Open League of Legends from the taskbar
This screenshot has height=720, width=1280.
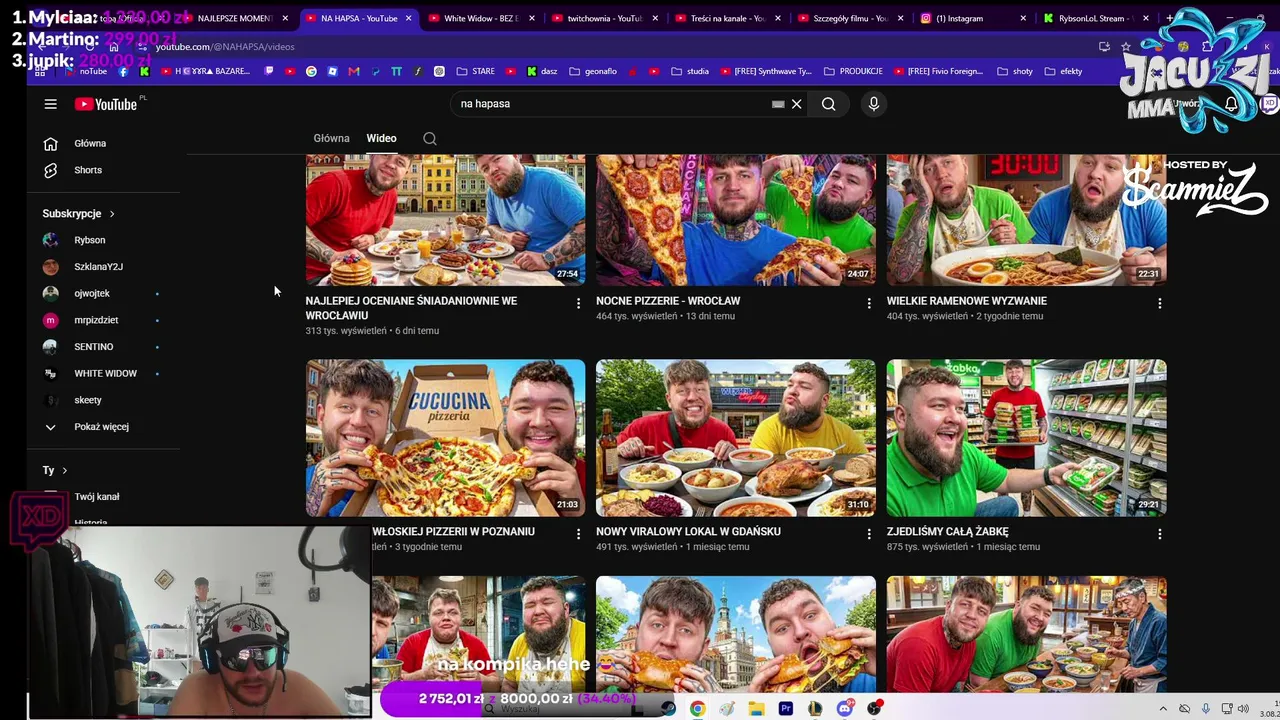coord(816,708)
